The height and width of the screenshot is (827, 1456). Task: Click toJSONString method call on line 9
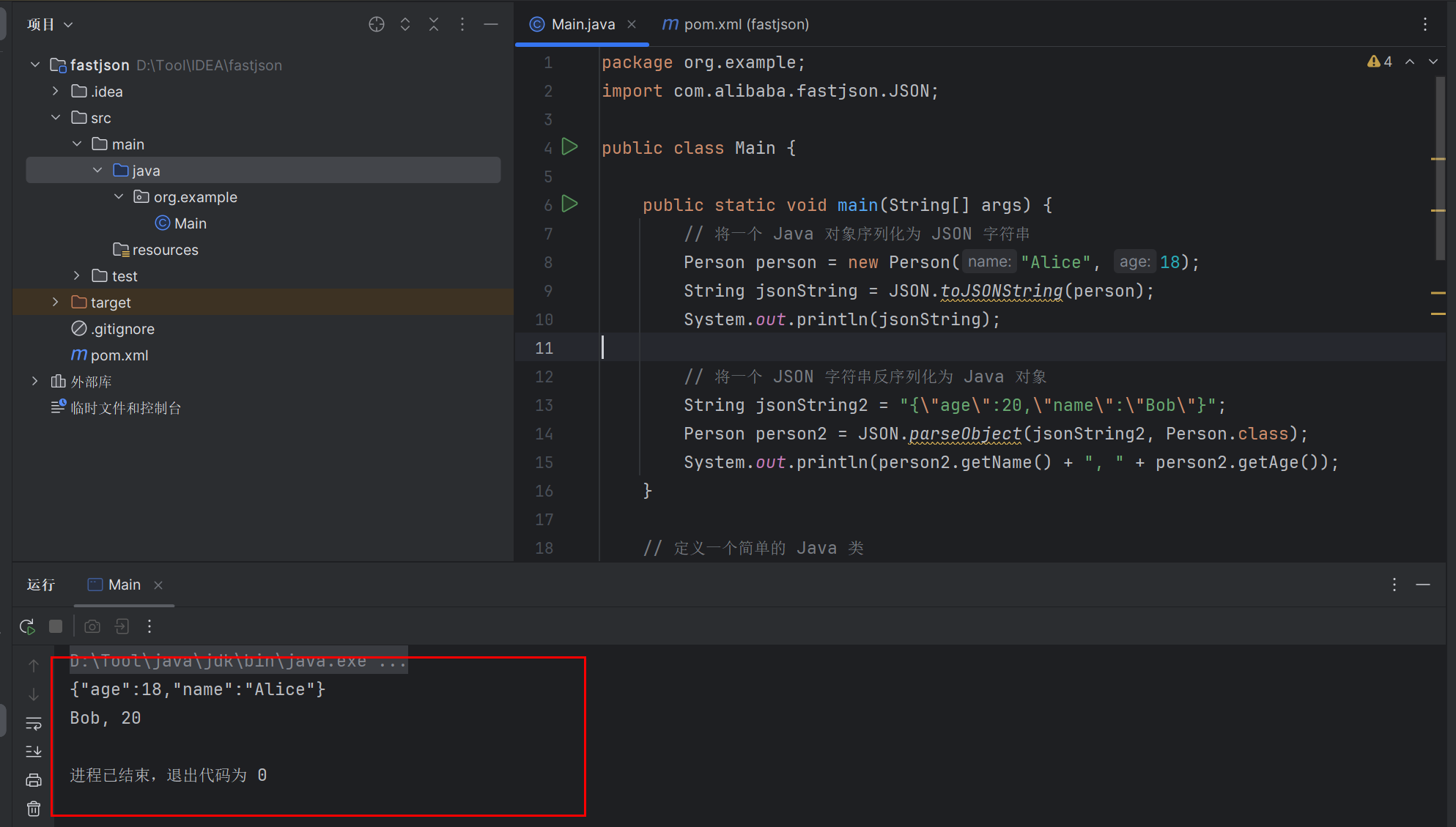[1001, 291]
